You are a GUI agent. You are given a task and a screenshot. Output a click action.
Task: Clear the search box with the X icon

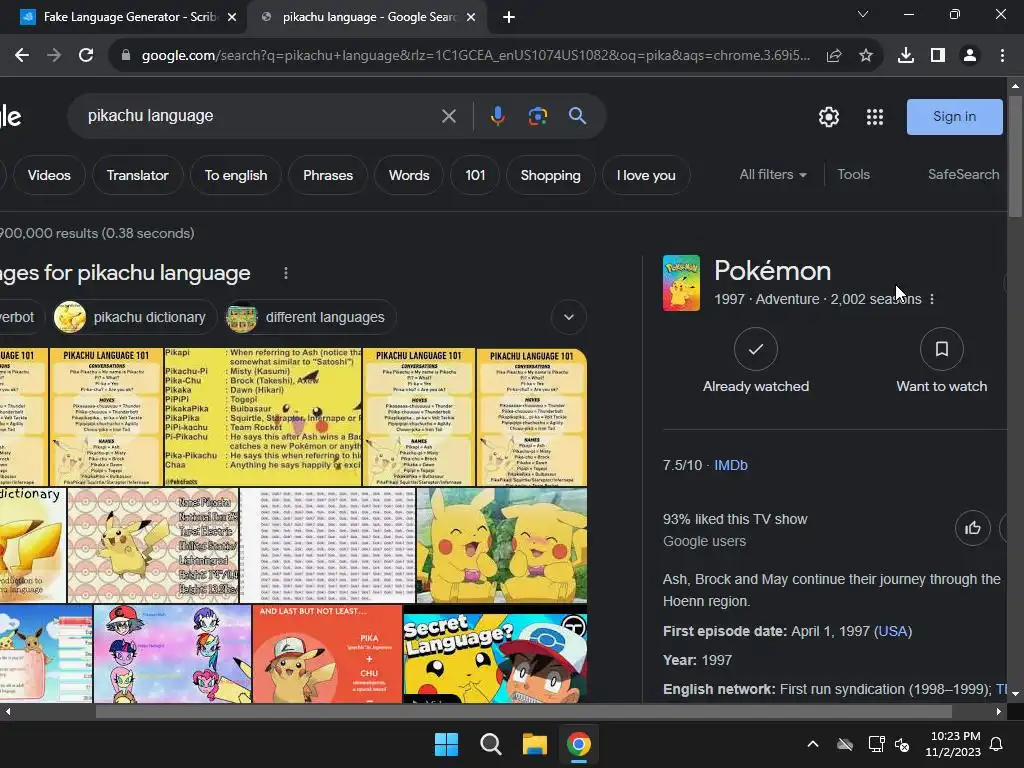[449, 116]
